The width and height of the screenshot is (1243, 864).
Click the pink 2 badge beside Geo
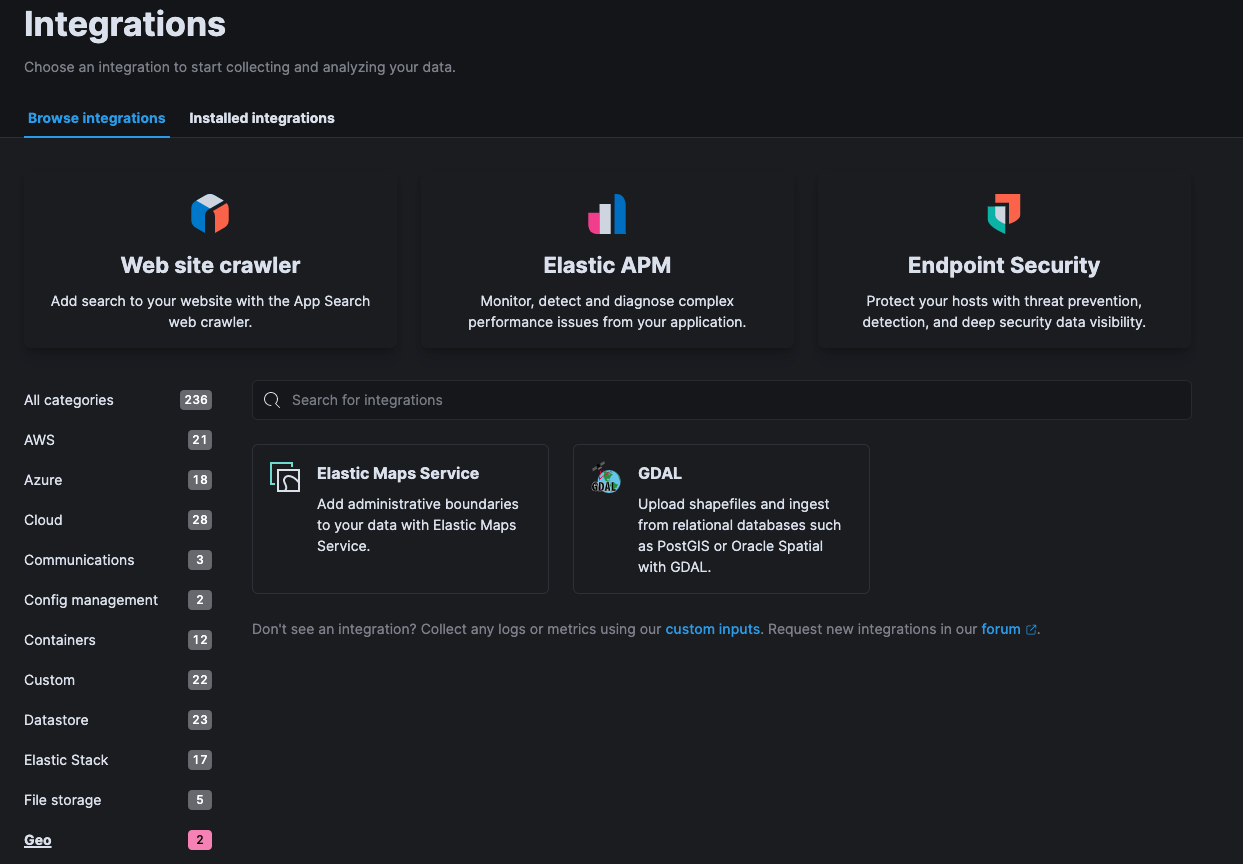(200, 840)
